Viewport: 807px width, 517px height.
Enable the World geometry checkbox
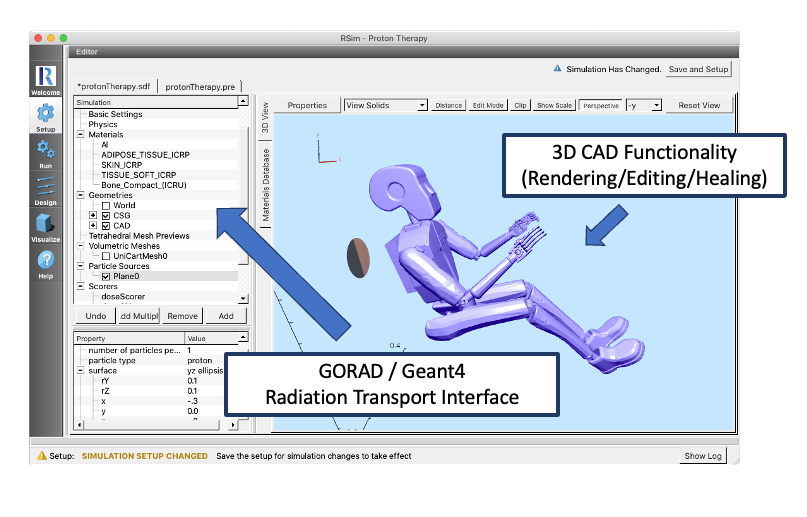click(x=105, y=205)
